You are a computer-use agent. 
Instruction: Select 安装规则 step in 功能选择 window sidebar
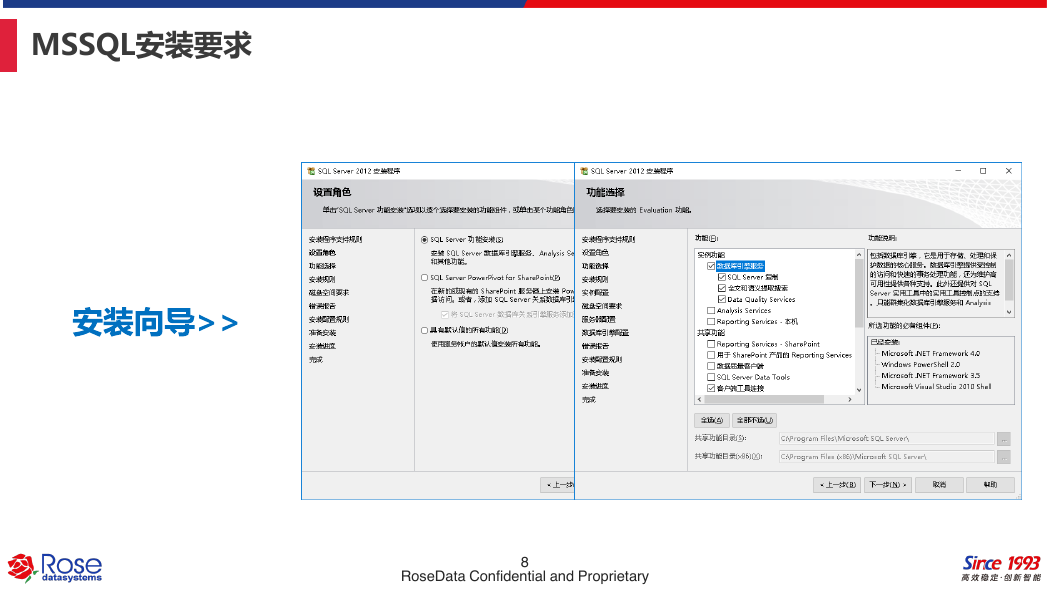tap(595, 280)
